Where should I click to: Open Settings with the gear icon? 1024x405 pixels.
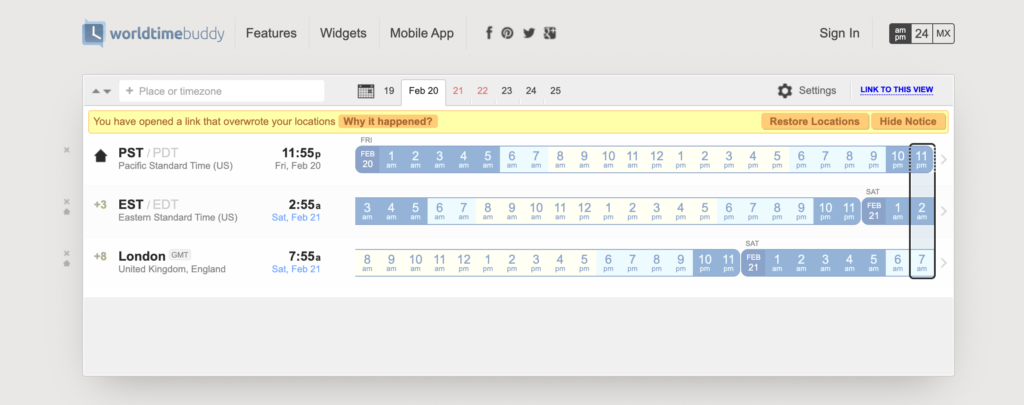(785, 91)
